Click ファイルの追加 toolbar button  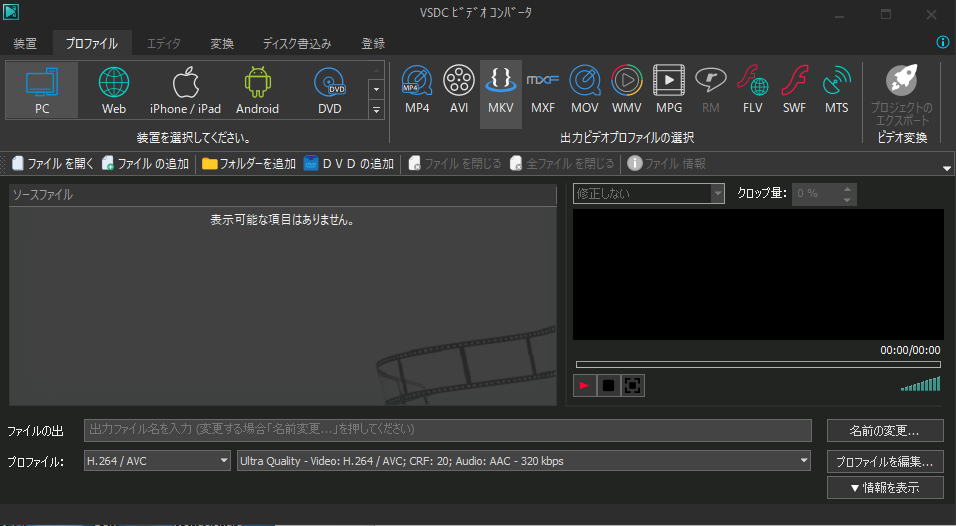coord(145,163)
